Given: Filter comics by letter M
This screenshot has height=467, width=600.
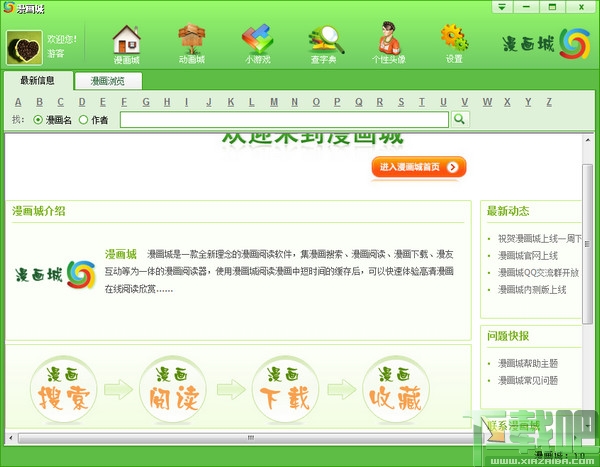Looking at the screenshot, I should [x=274, y=102].
